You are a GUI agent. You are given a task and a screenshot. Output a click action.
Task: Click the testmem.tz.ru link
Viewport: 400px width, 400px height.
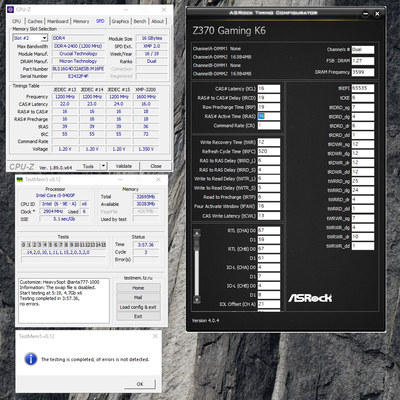(x=138, y=278)
